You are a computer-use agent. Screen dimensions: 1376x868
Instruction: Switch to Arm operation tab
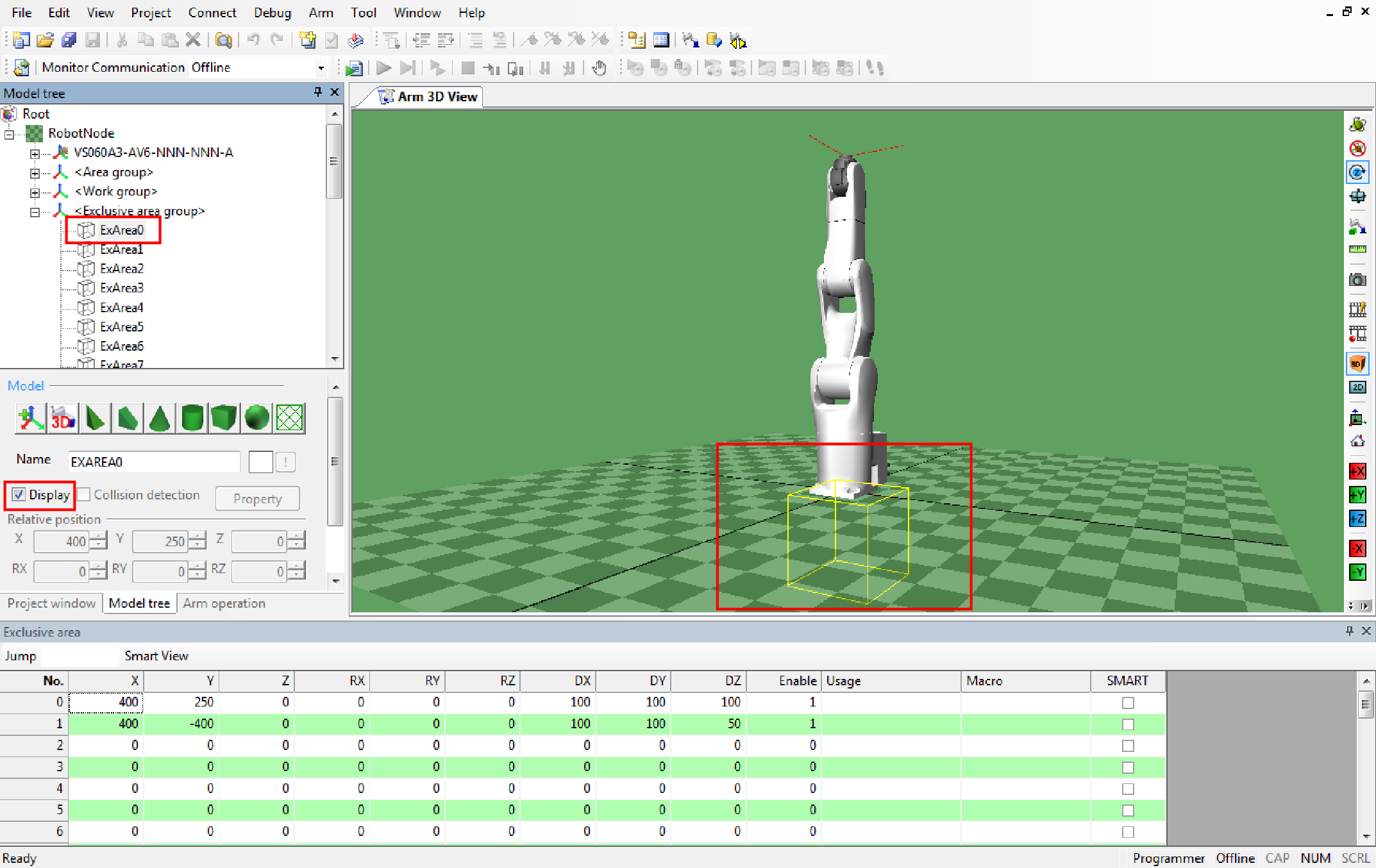(x=224, y=603)
